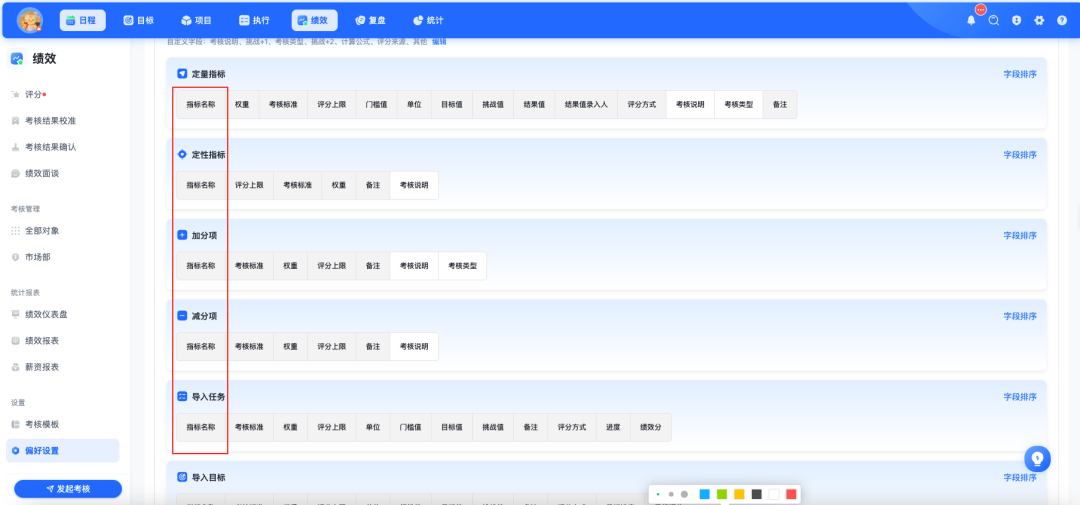Switch to the 目标 tab
The image size is (1080, 505).
pos(138,20)
